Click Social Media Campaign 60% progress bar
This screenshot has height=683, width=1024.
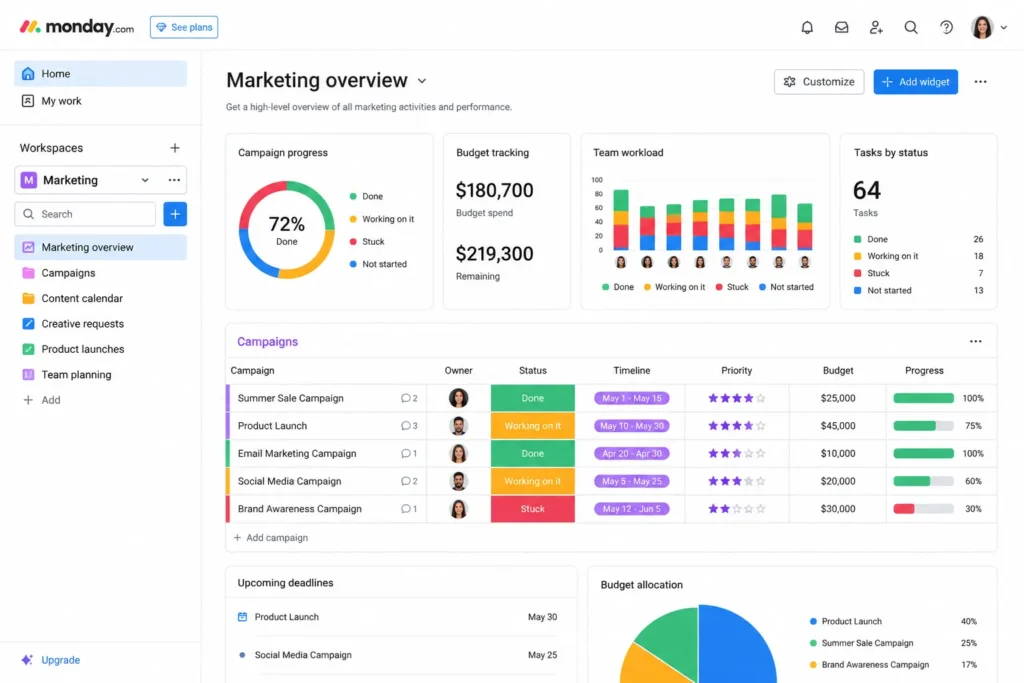click(x=923, y=481)
